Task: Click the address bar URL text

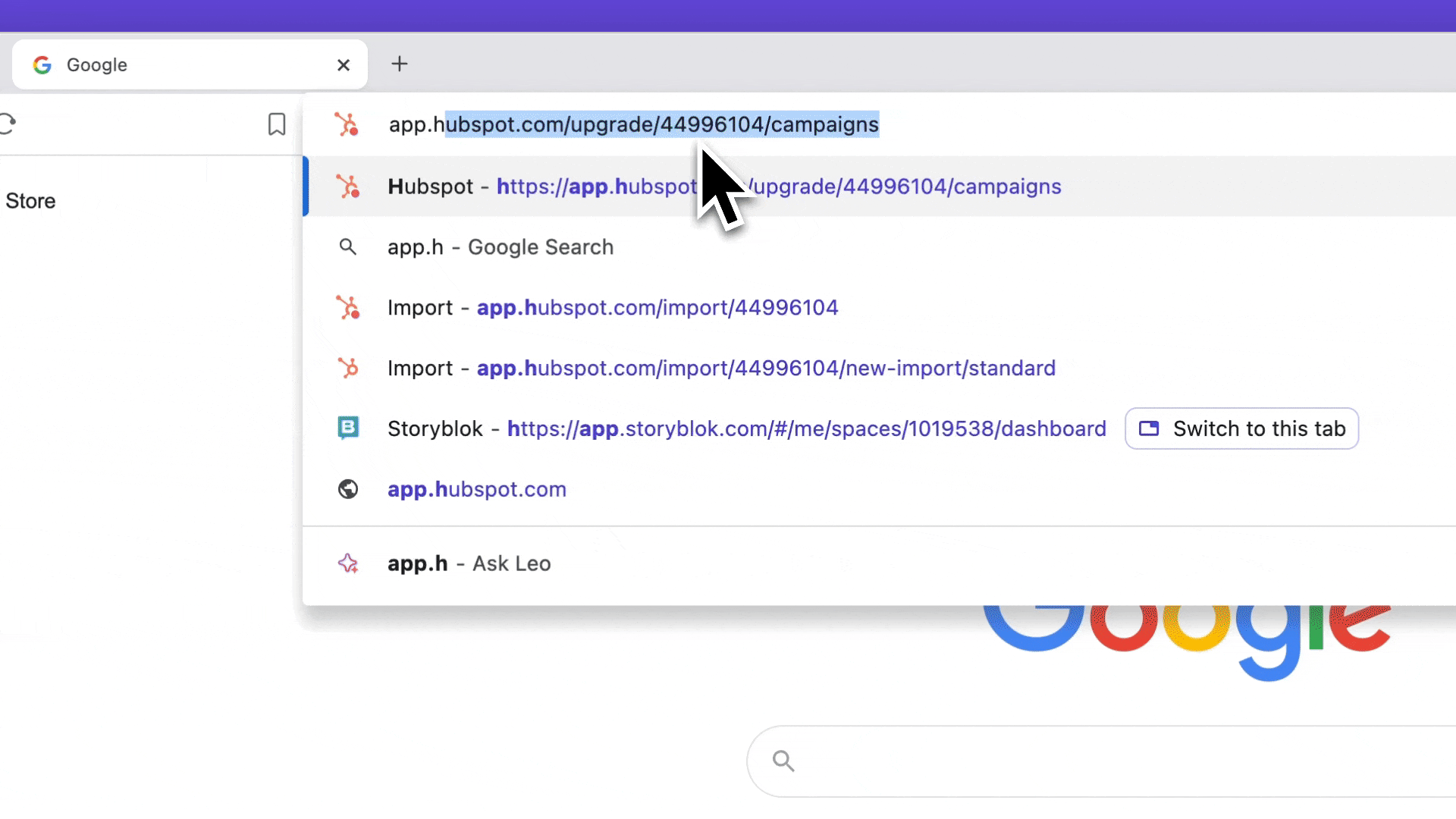Action: click(634, 124)
